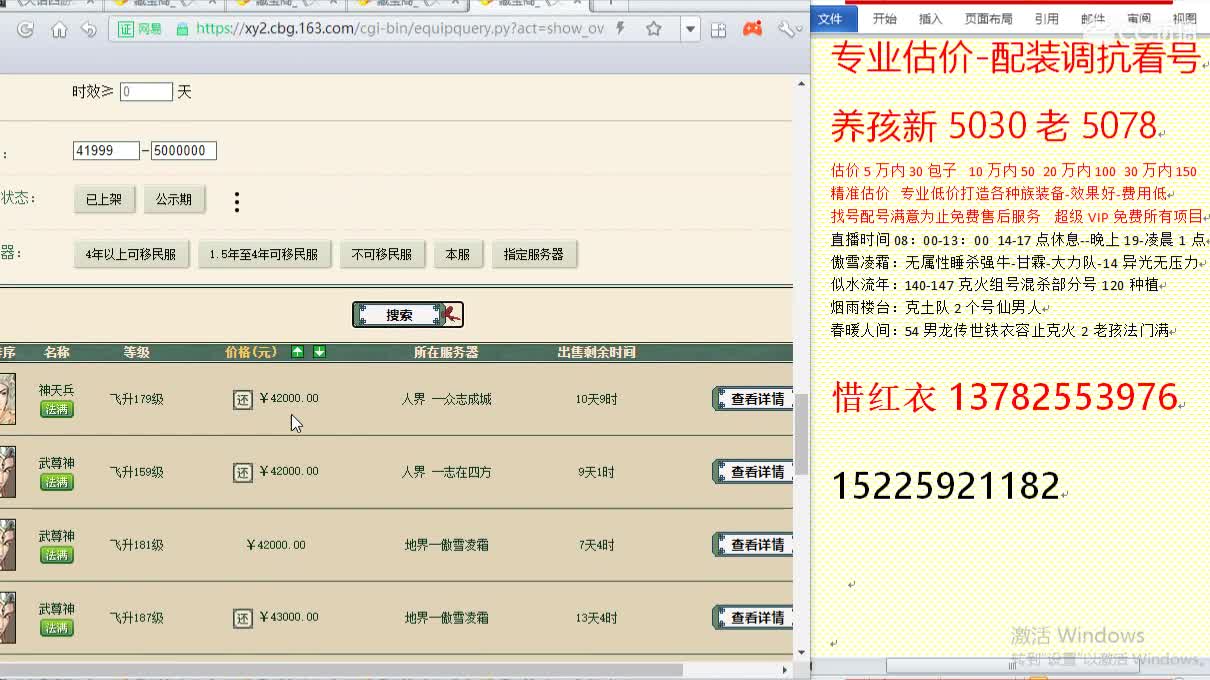
Task: Reload the page with the browser refresh icon
Action: point(26,29)
